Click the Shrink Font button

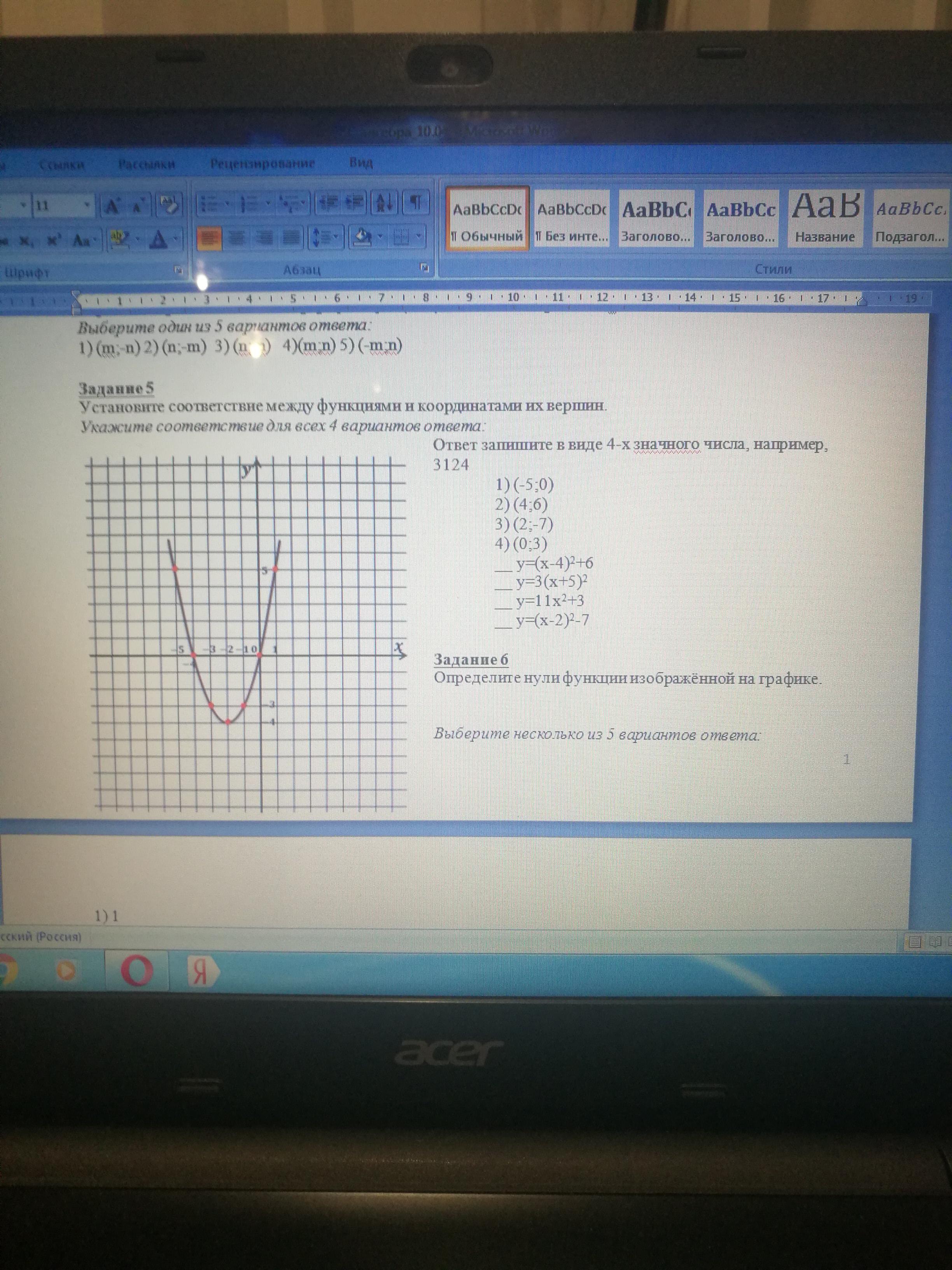[x=138, y=205]
